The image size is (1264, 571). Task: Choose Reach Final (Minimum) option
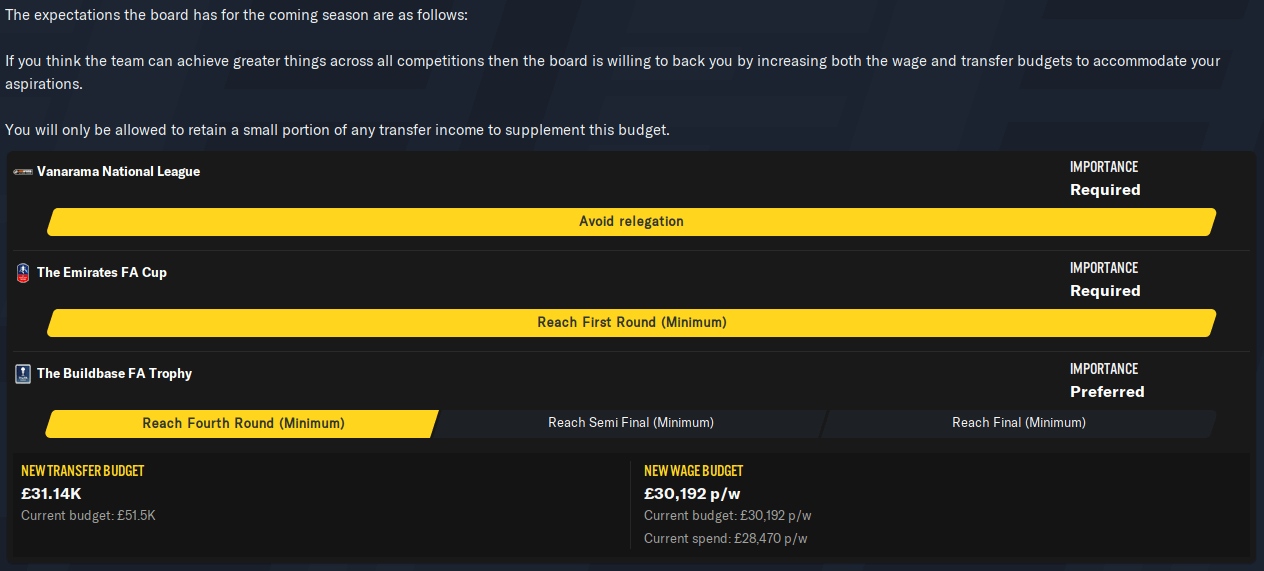[x=1019, y=424]
